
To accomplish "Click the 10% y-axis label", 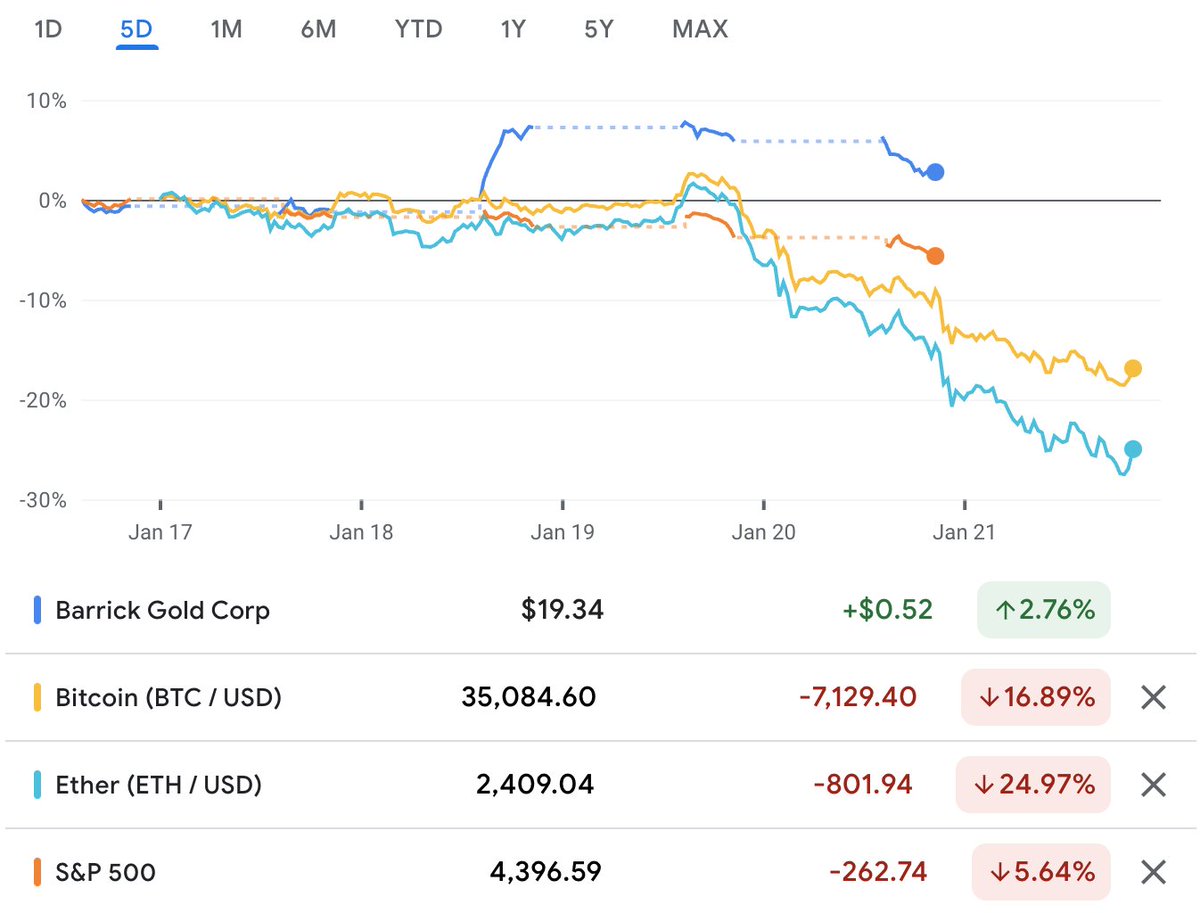I will [46, 101].
